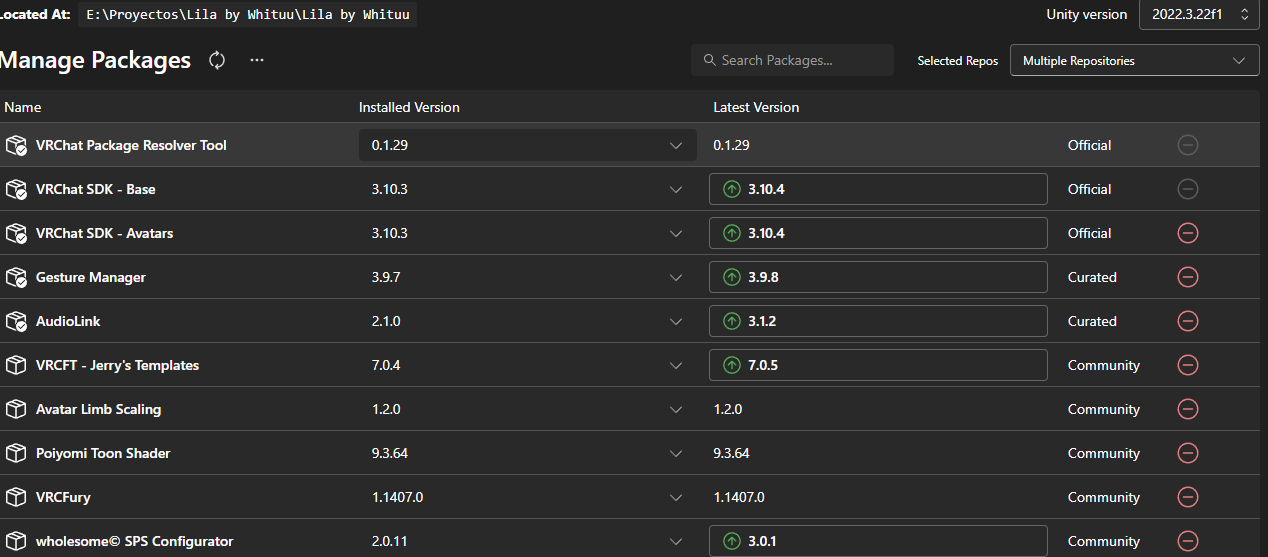Click the Name column header
Screen dimensions: 1268x557
click(22, 107)
